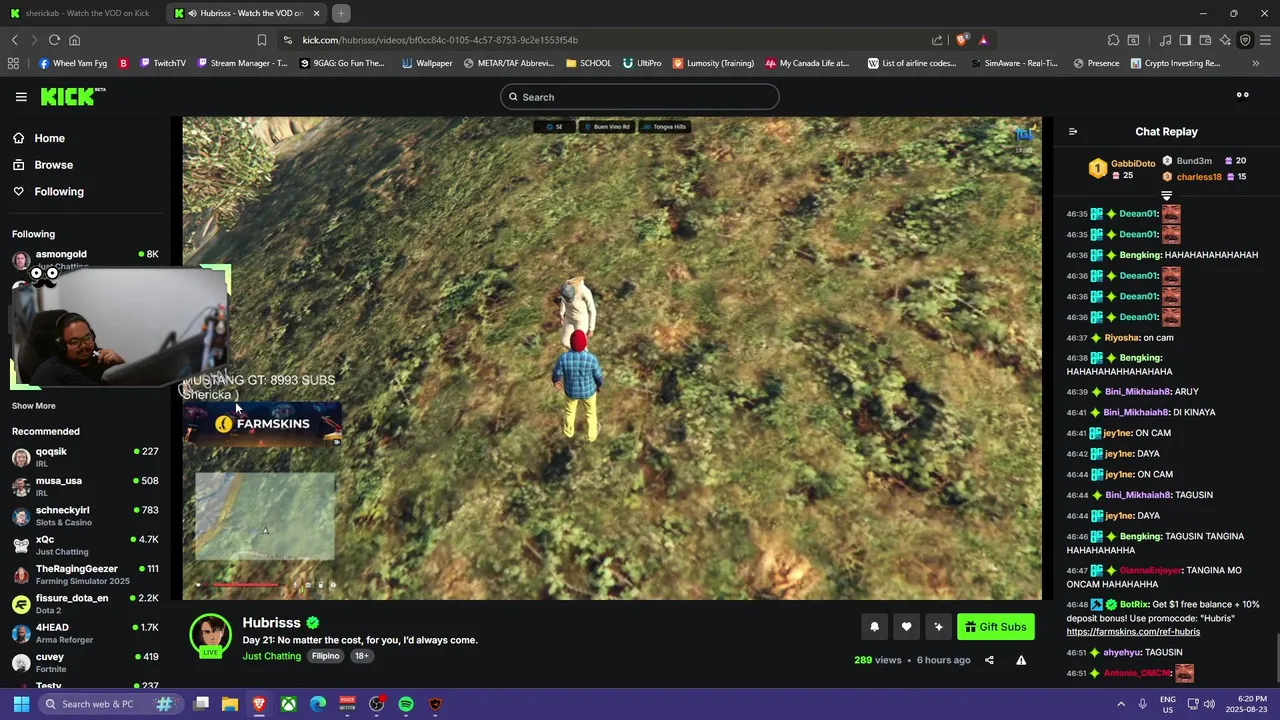Close the Hubrisss browser tab

point(317,13)
